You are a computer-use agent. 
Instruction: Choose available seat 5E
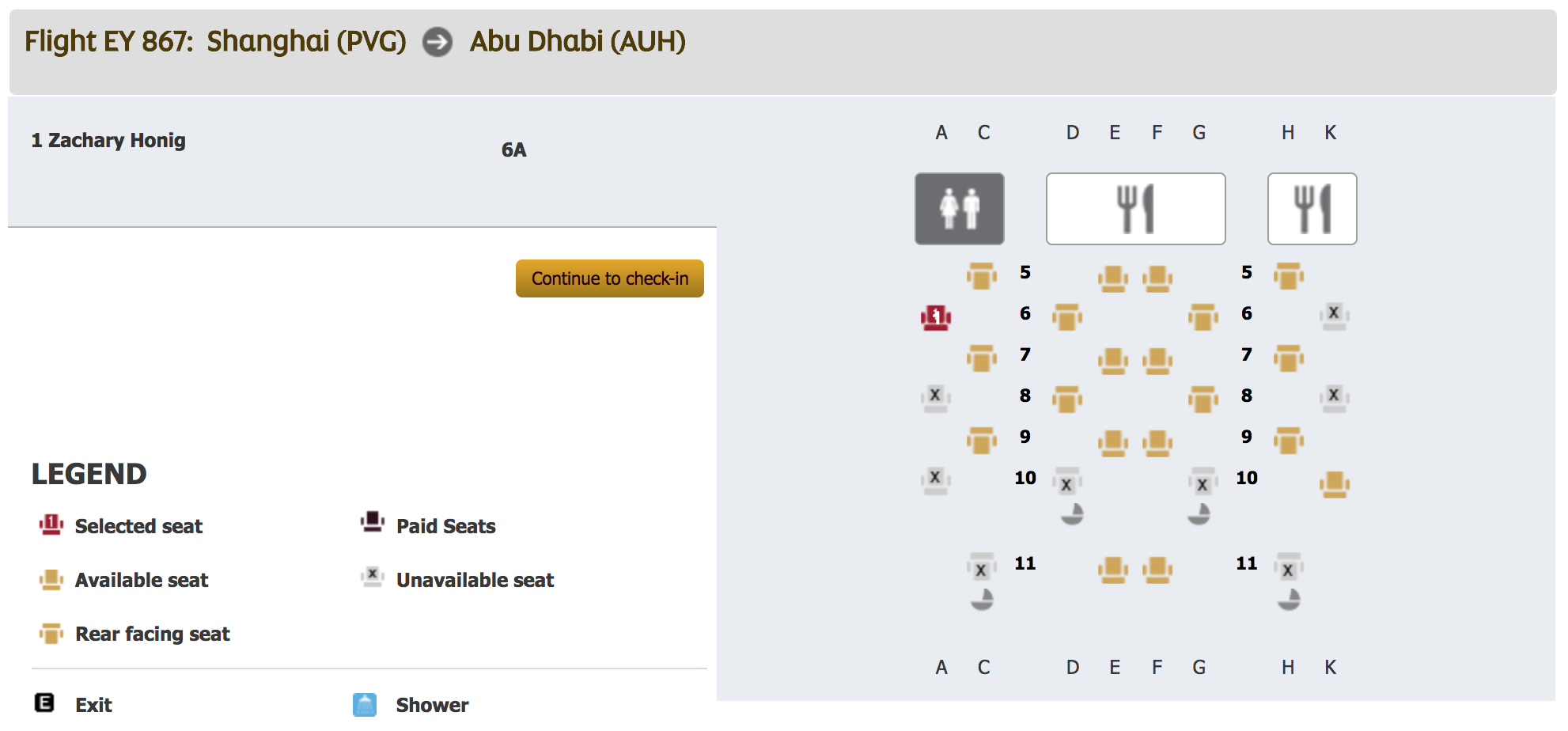tap(1113, 278)
